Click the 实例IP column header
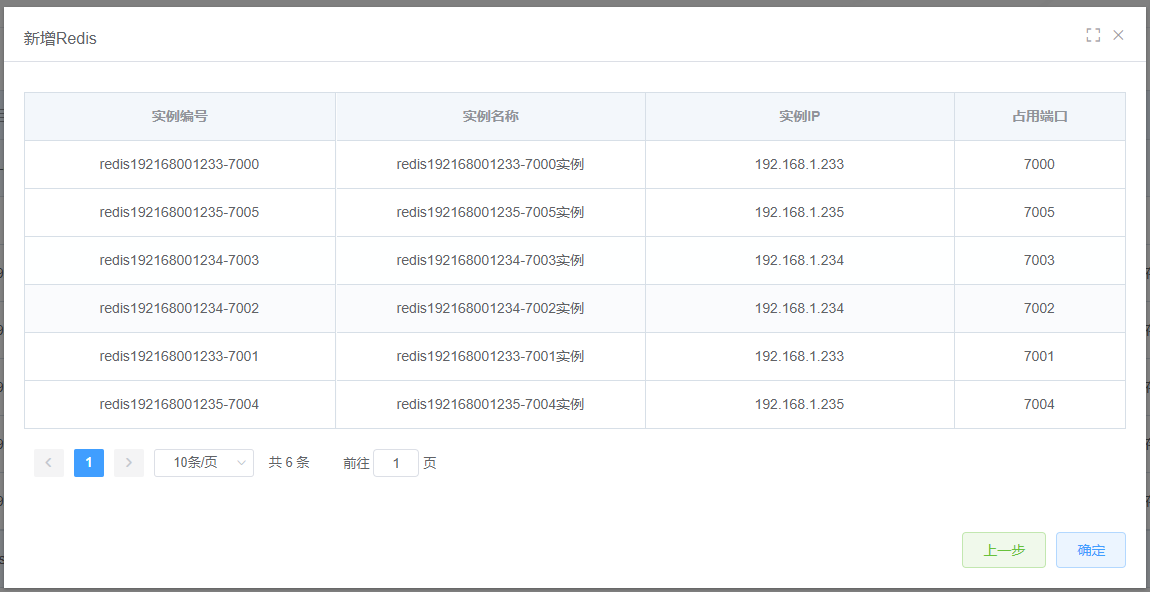This screenshot has height=592, width=1150. tap(799, 117)
